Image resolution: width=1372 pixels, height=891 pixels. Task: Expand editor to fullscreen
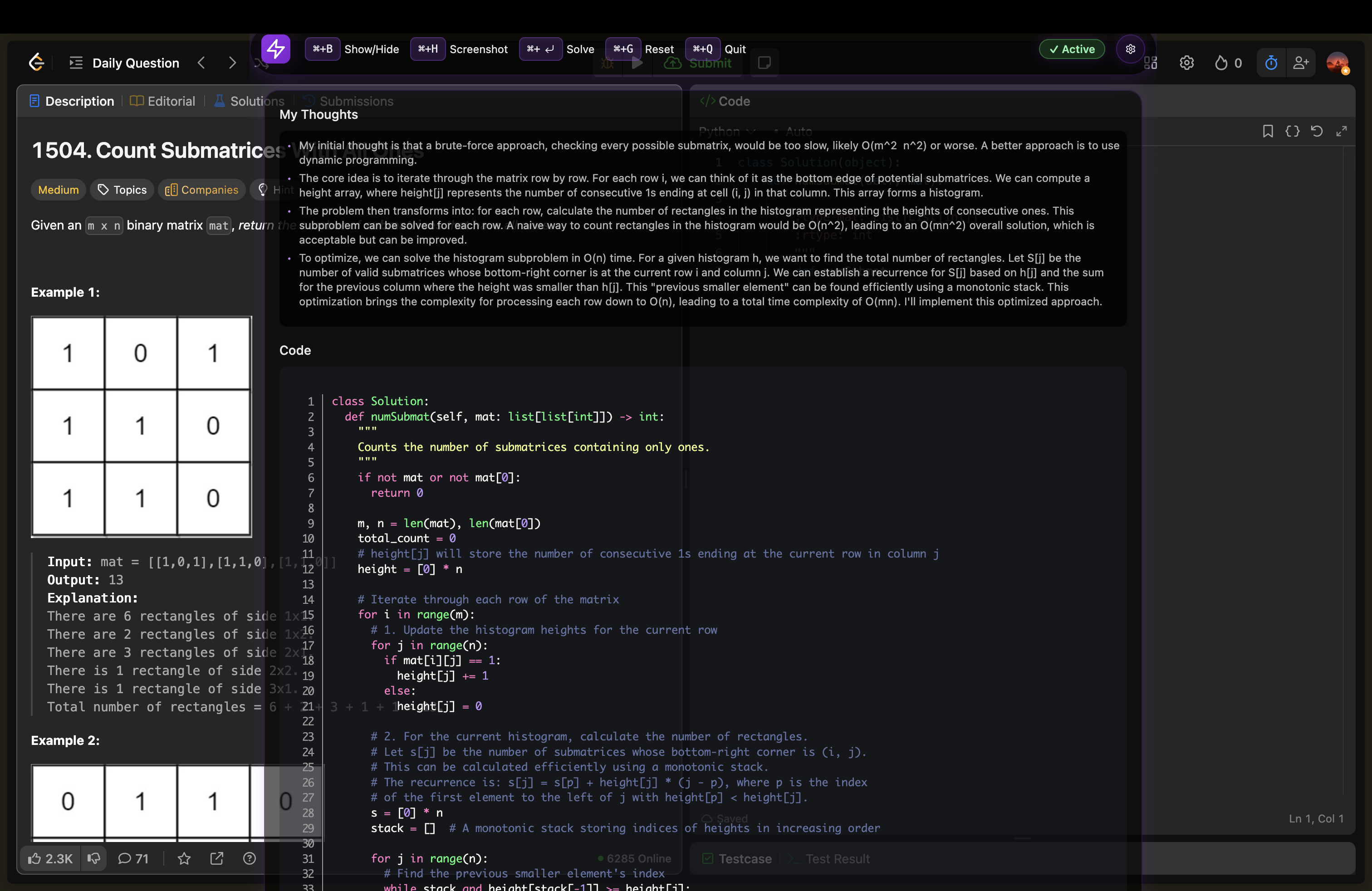click(x=1342, y=132)
